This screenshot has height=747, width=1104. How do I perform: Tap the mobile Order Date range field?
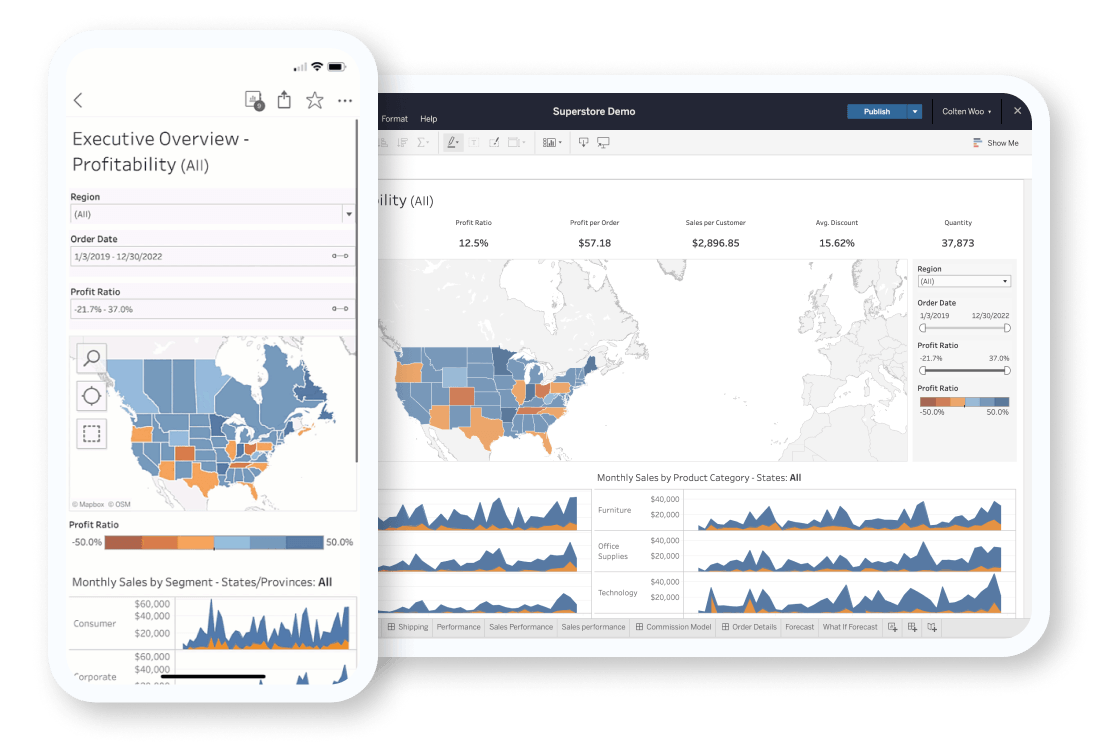coord(200,257)
